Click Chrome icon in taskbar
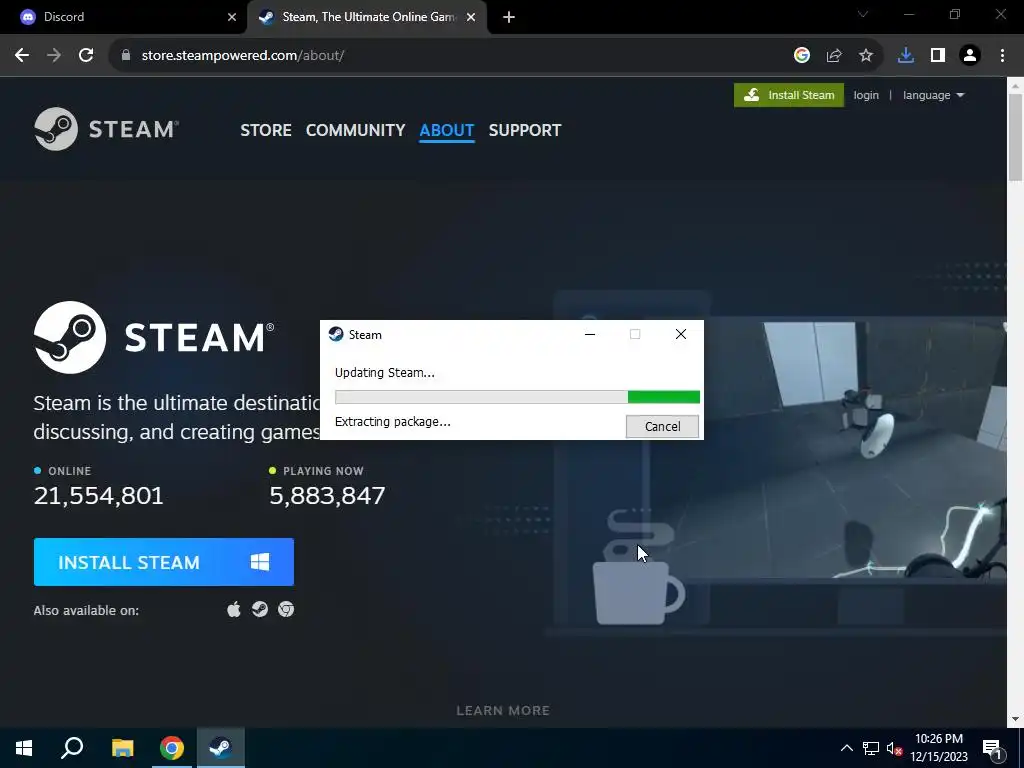 (x=172, y=748)
